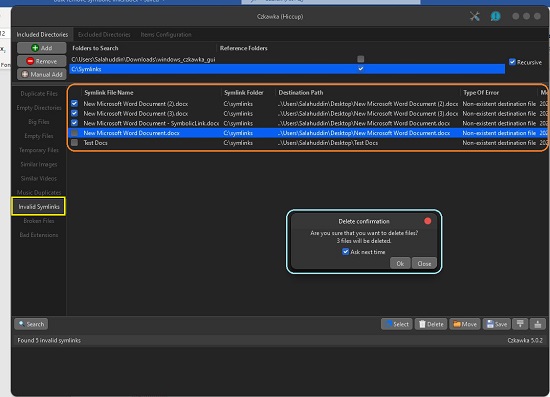
Task: Uncheck Ask next time checkbox
Action: (x=346, y=251)
